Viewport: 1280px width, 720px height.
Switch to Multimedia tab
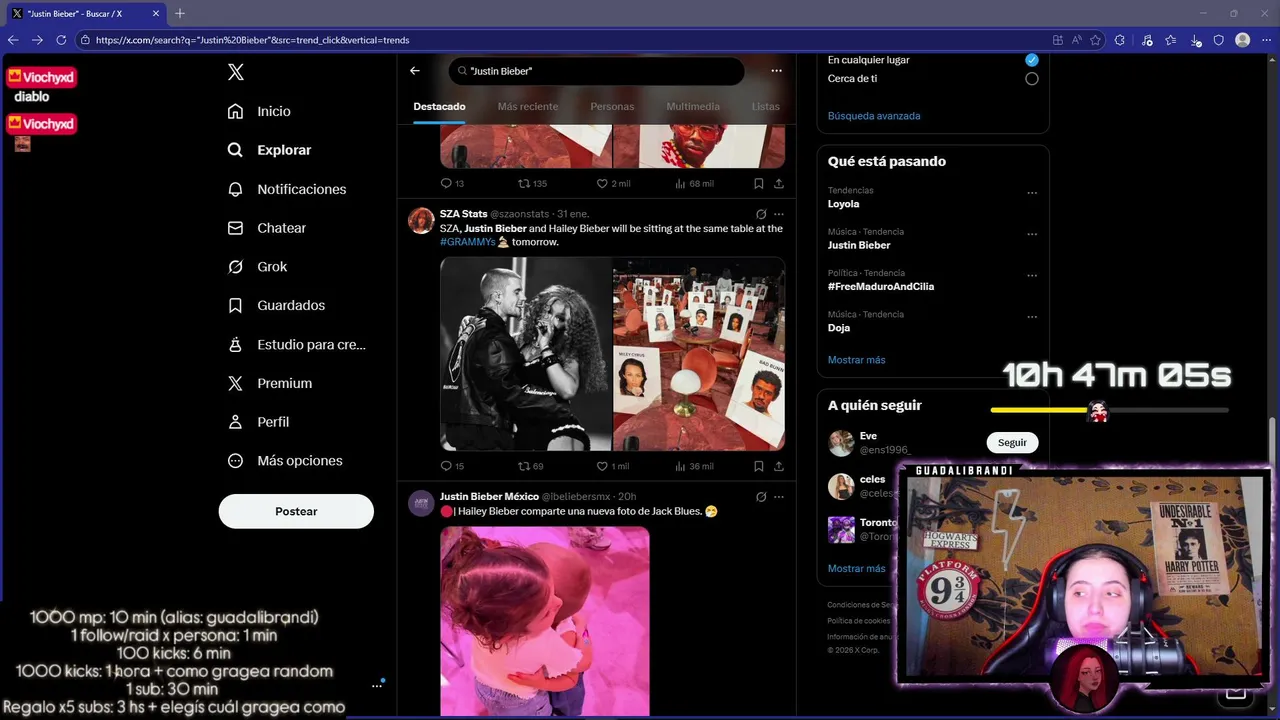click(x=693, y=106)
